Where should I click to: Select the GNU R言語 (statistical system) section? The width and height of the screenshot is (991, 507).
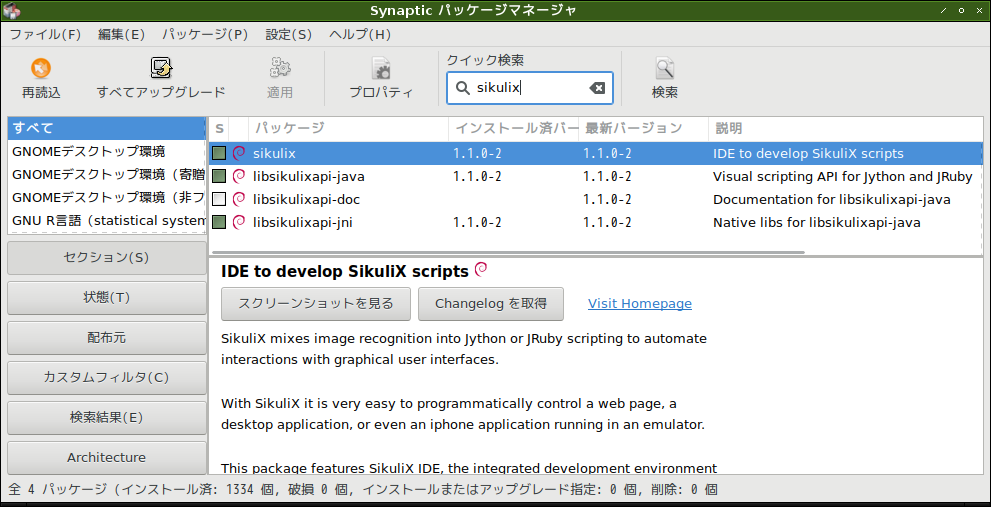pos(107,221)
